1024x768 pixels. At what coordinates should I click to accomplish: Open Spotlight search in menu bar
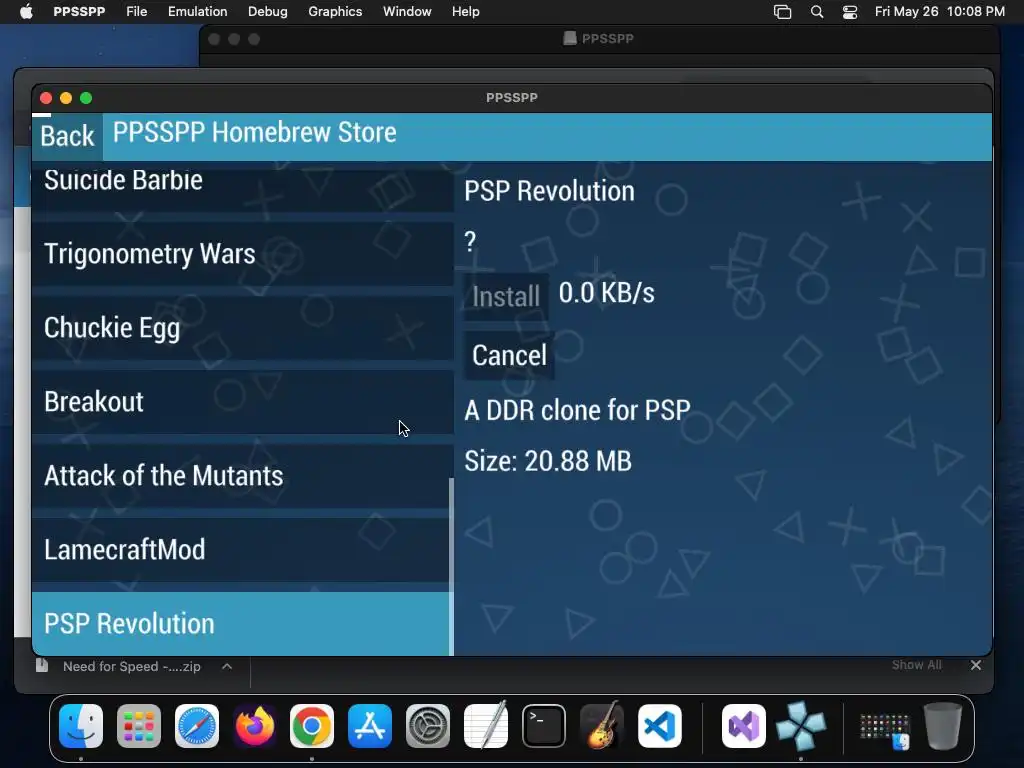click(x=816, y=12)
